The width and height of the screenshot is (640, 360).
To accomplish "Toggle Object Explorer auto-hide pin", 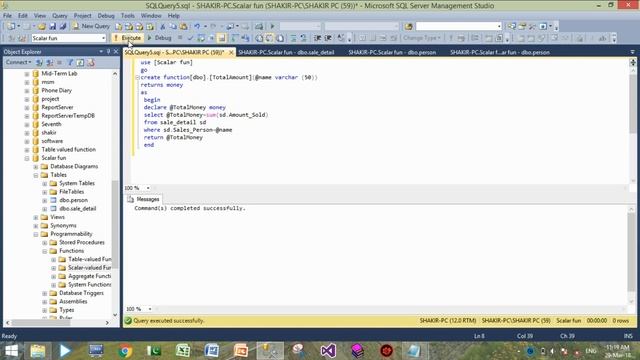I will click(x=109, y=51).
